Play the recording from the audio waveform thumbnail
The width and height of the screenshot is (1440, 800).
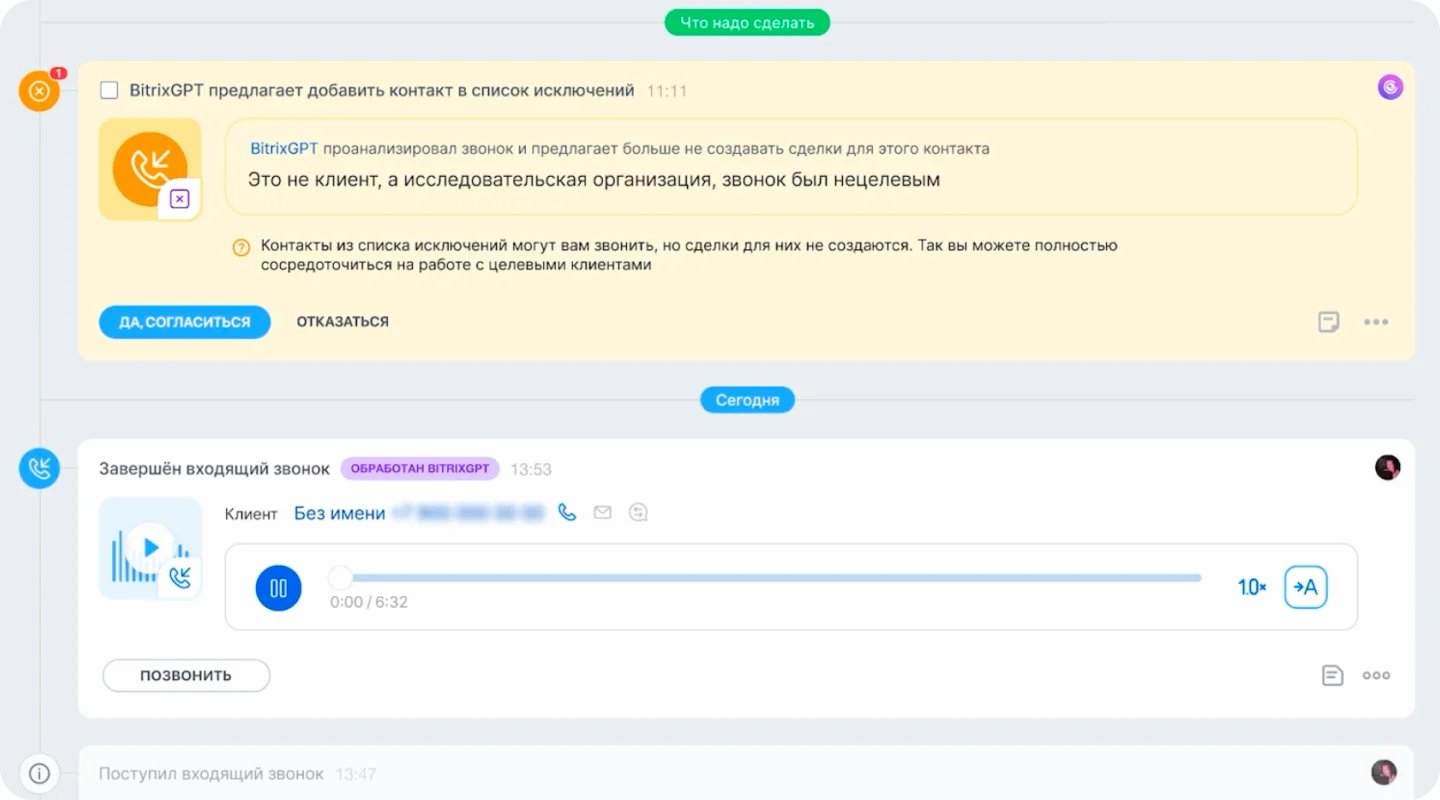(150, 548)
